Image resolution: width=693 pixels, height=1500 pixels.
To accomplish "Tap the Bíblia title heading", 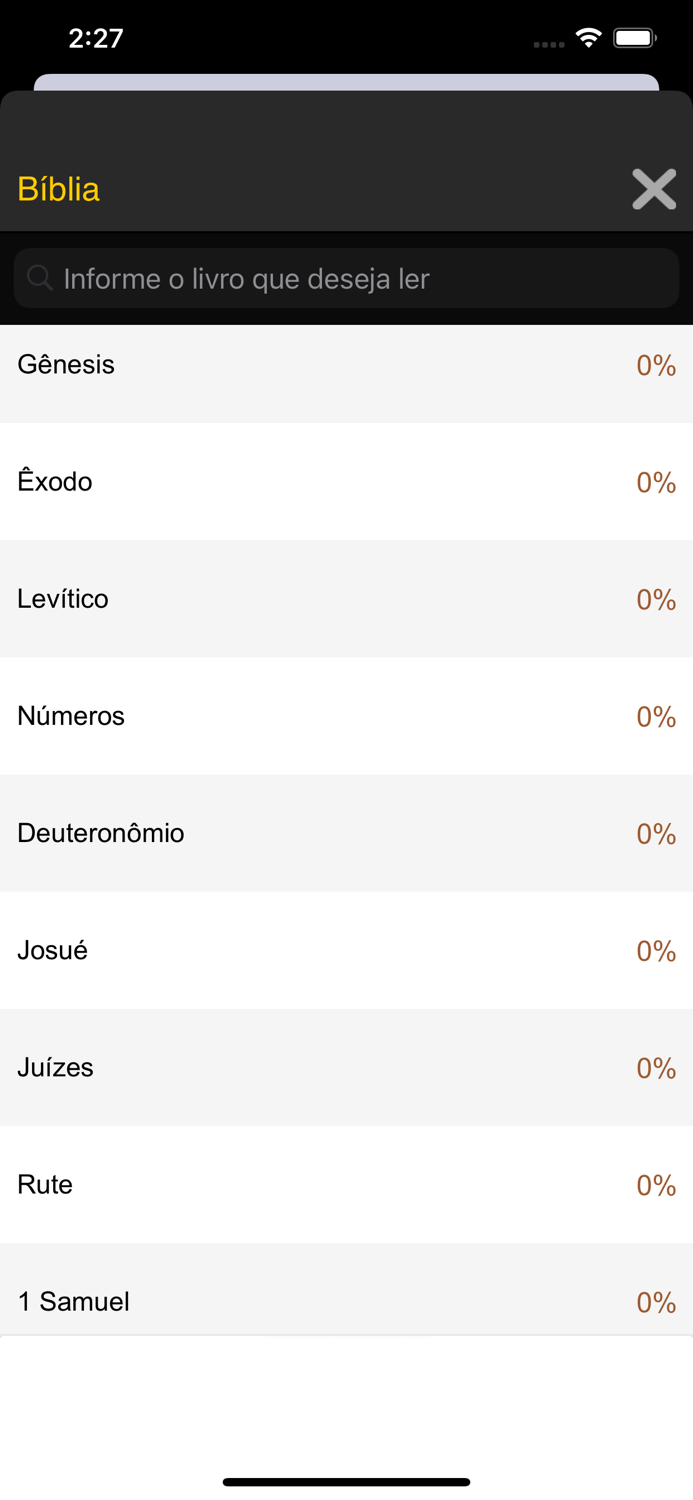I will (59, 189).
